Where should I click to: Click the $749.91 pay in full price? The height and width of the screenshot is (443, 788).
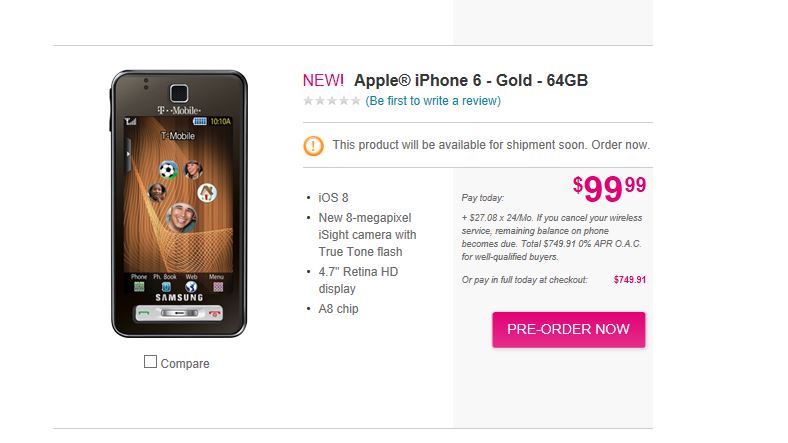click(630, 280)
